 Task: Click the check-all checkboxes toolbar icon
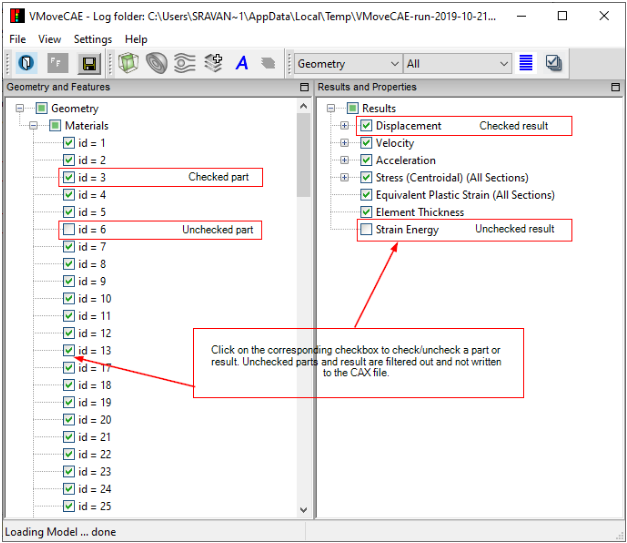coord(553,63)
